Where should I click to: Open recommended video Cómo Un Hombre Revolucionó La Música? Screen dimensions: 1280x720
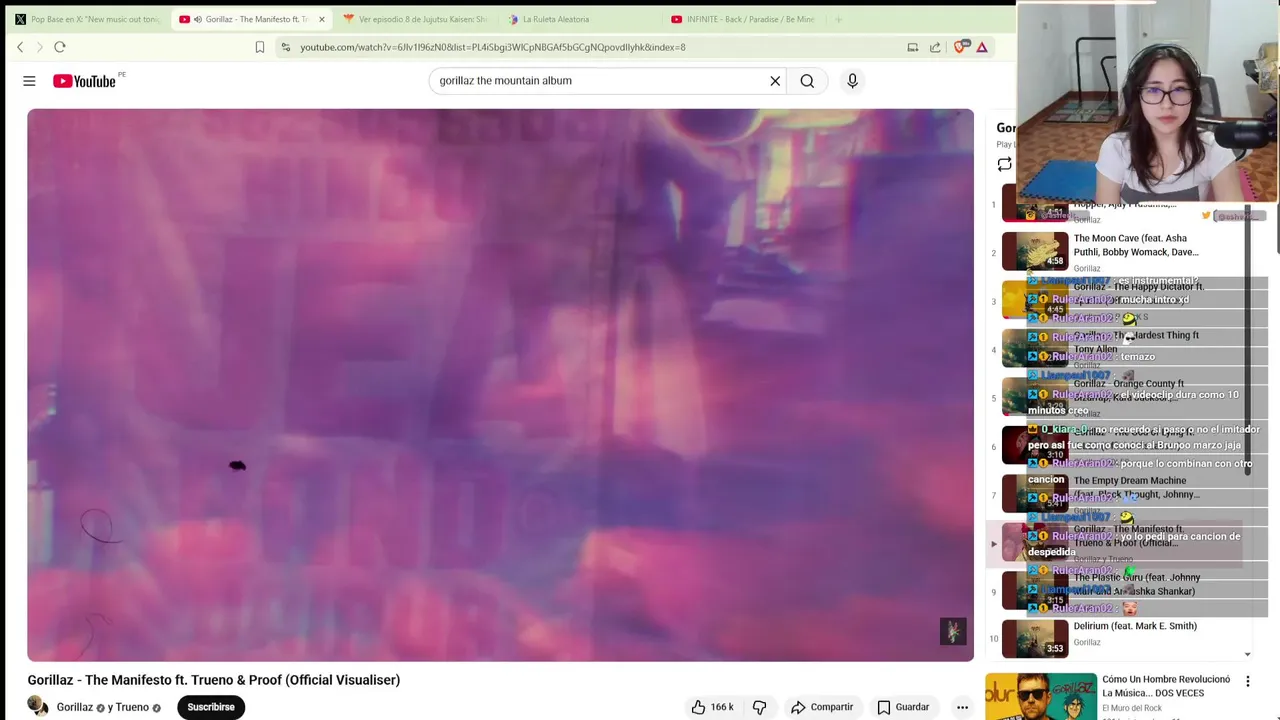(1166, 686)
